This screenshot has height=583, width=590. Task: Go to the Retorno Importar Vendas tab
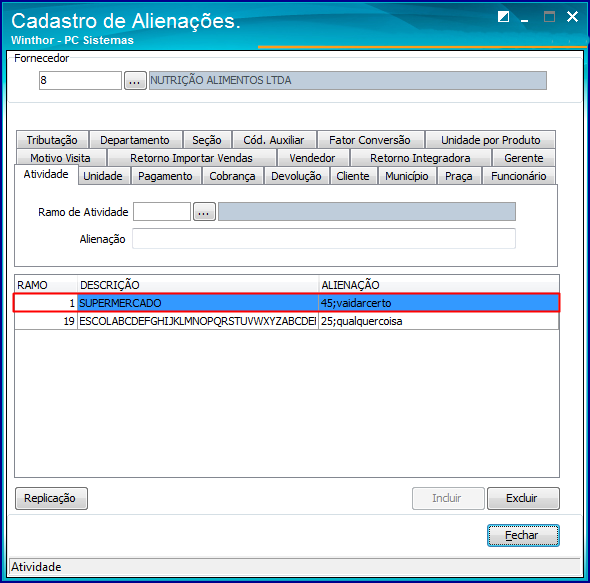(191, 158)
